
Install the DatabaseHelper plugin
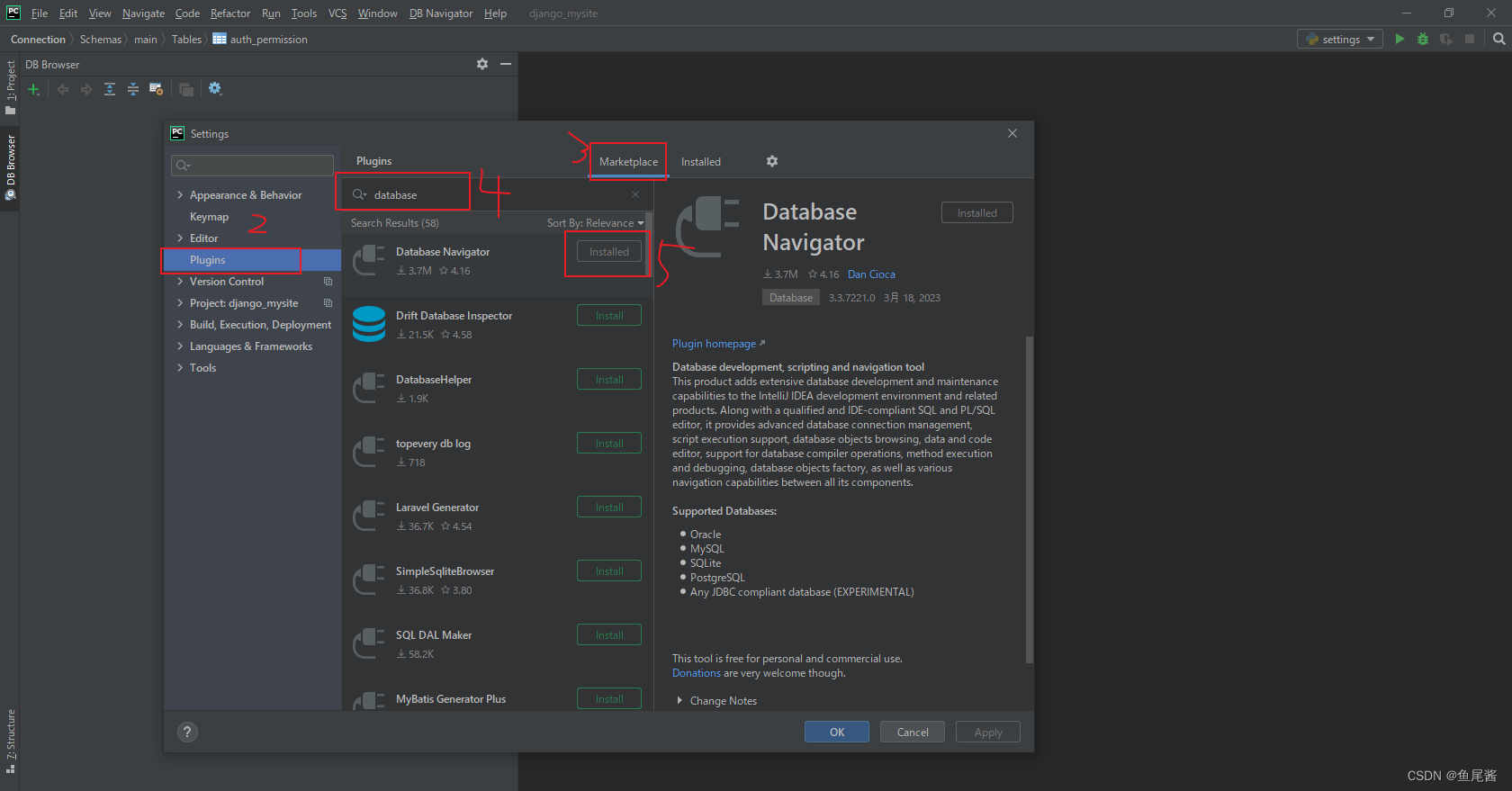point(609,380)
